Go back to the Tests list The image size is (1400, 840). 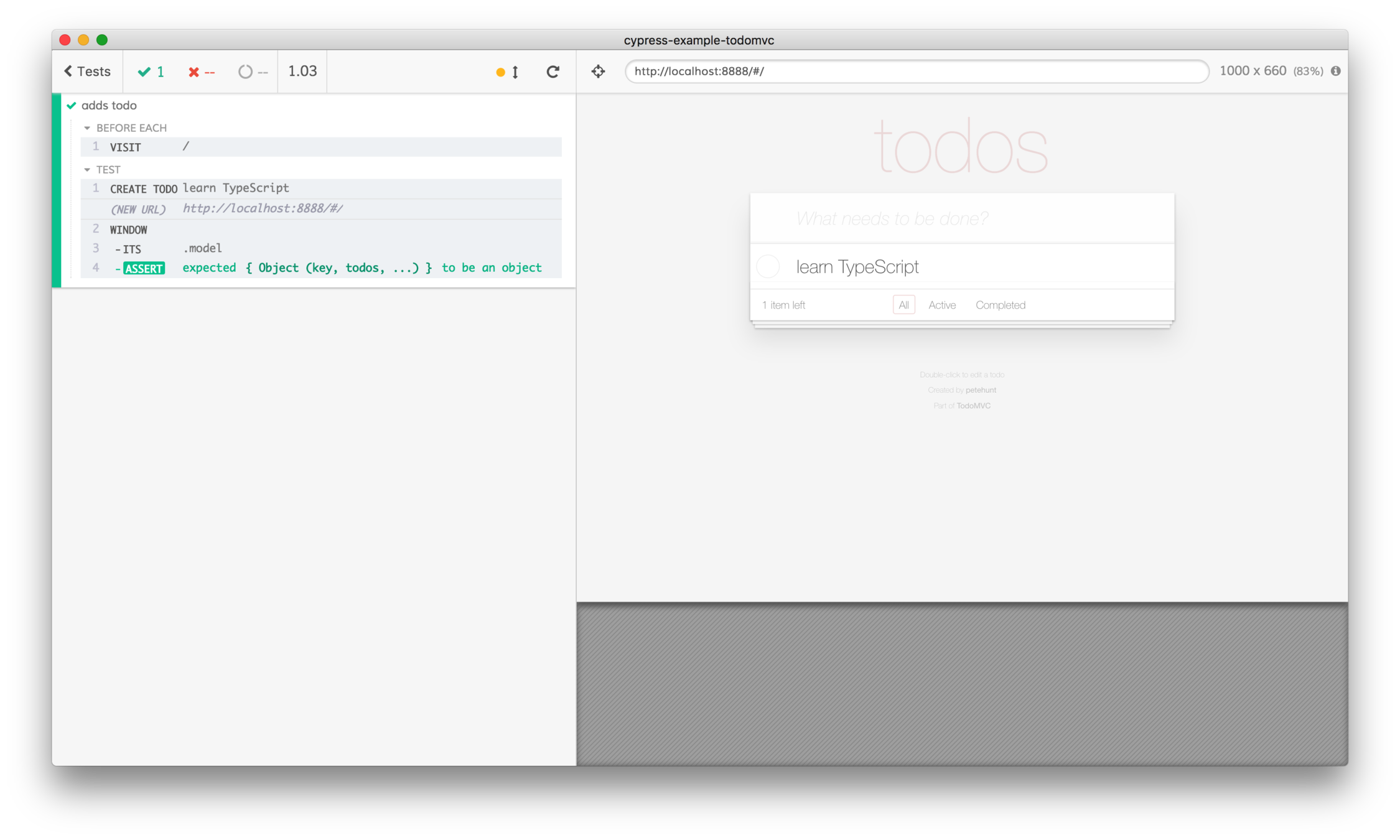pos(87,72)
